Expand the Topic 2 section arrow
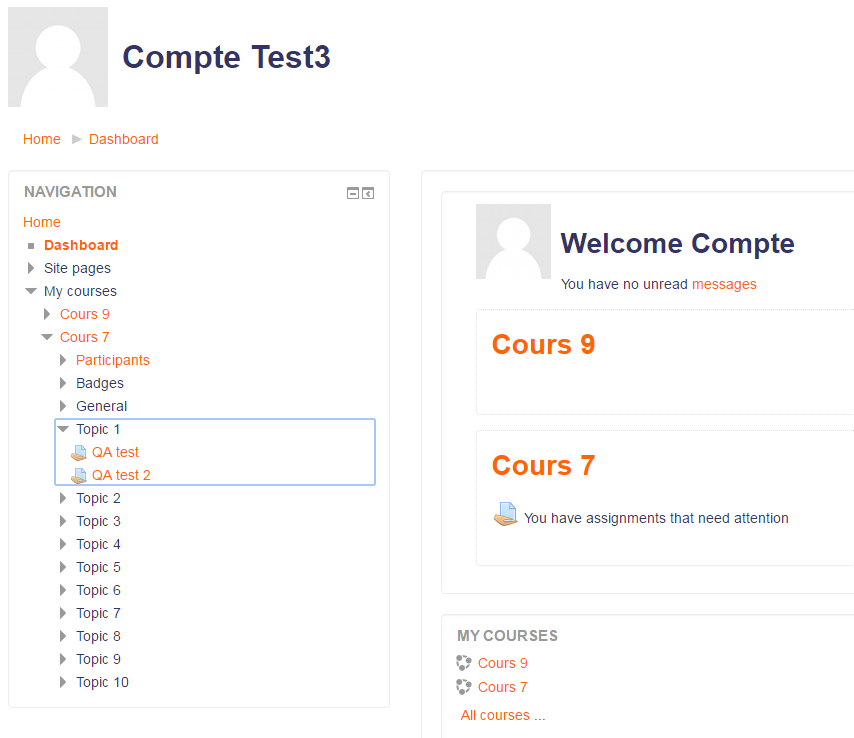The image size is (854, 738). coord(63,498)
